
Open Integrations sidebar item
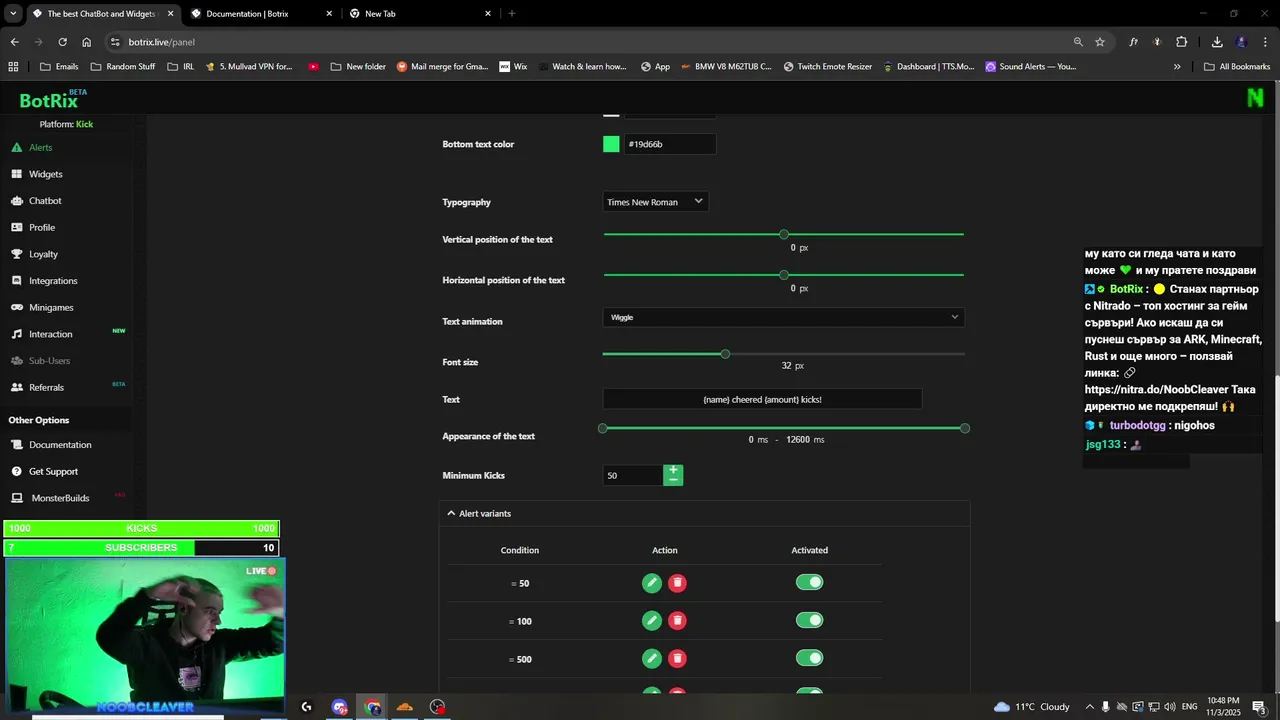pyautogui.click(x=53, y=281)
